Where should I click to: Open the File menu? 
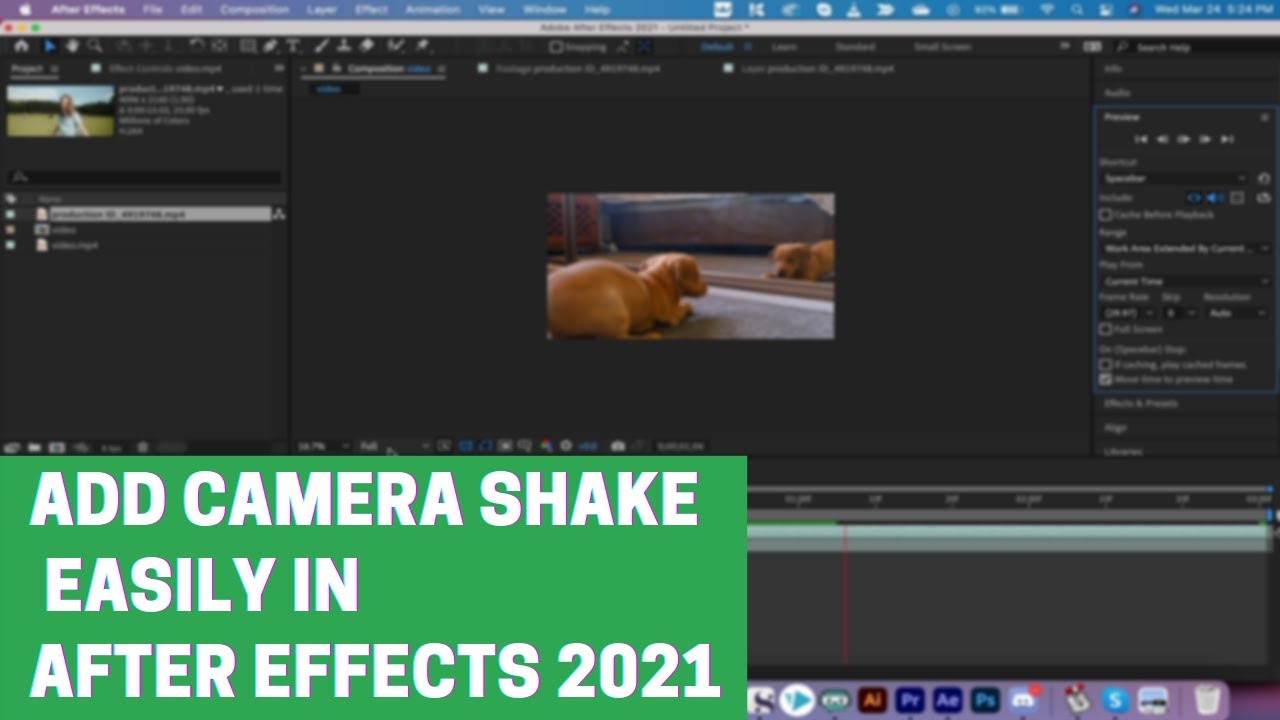click(153, 9)
